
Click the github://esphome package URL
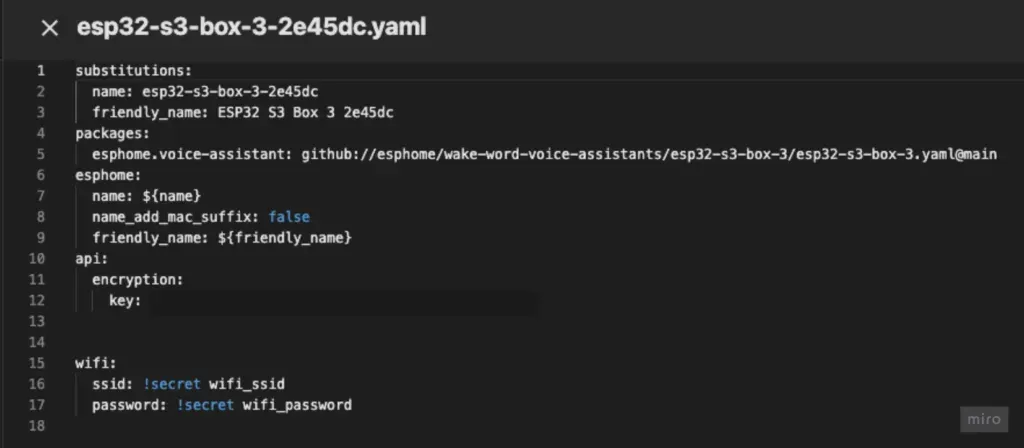(x=650, y=154)
